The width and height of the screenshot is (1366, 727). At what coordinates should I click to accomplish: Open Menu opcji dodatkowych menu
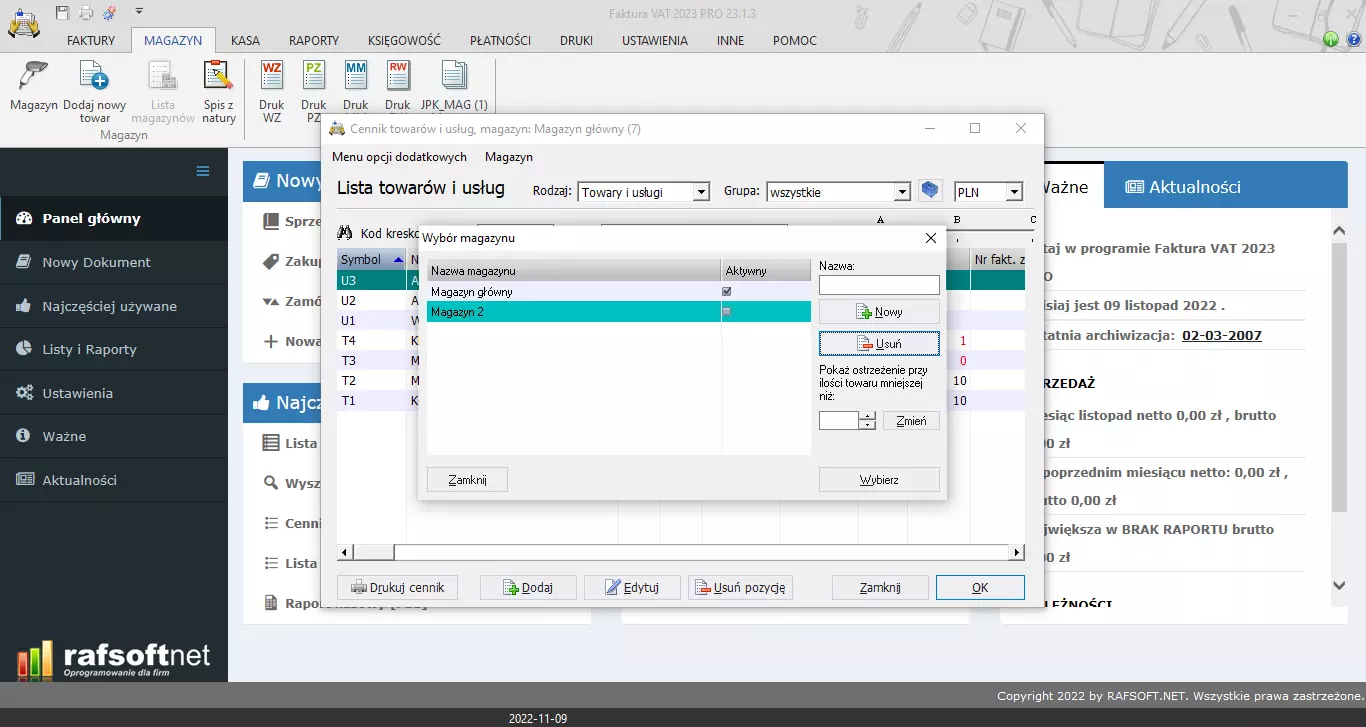399,157
